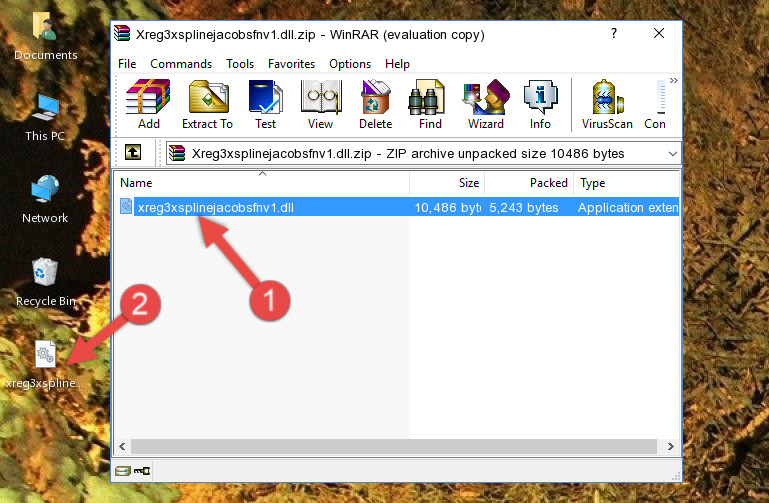Click the 5,243 bytes packed cell

[x=523, y=208]
